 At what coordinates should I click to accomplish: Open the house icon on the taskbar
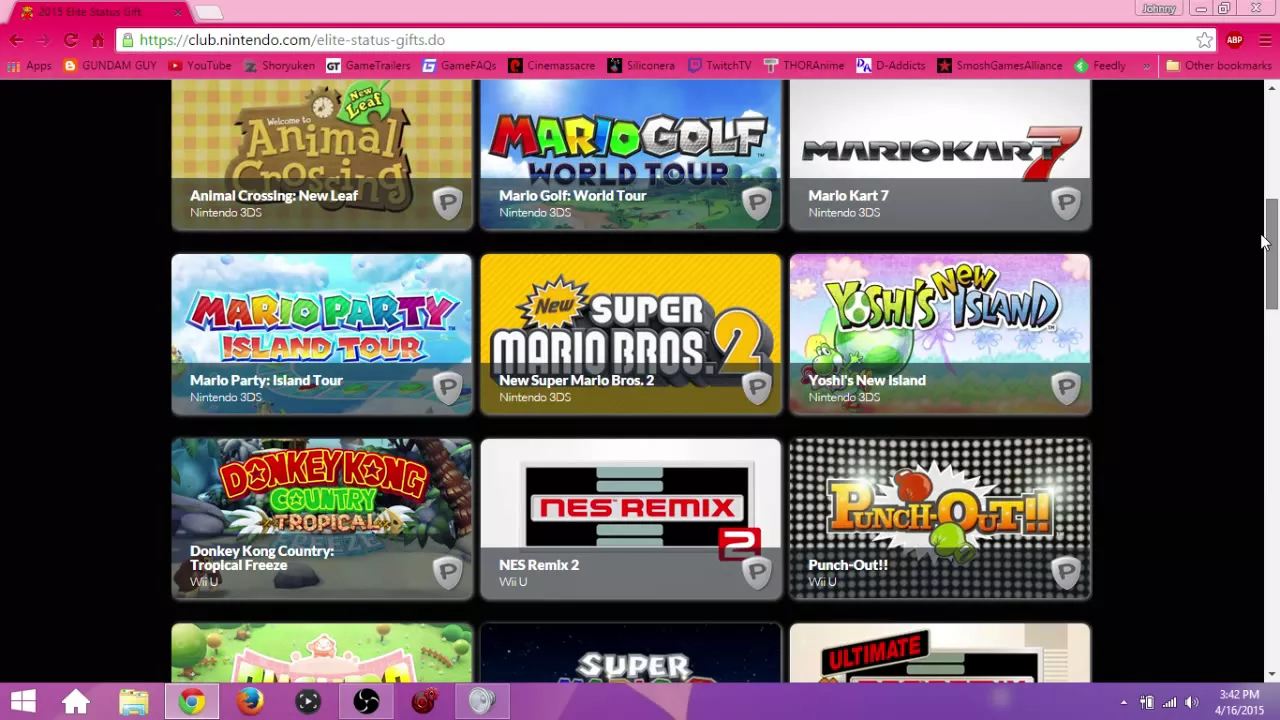pyautogui.click(x=76, y=702)
